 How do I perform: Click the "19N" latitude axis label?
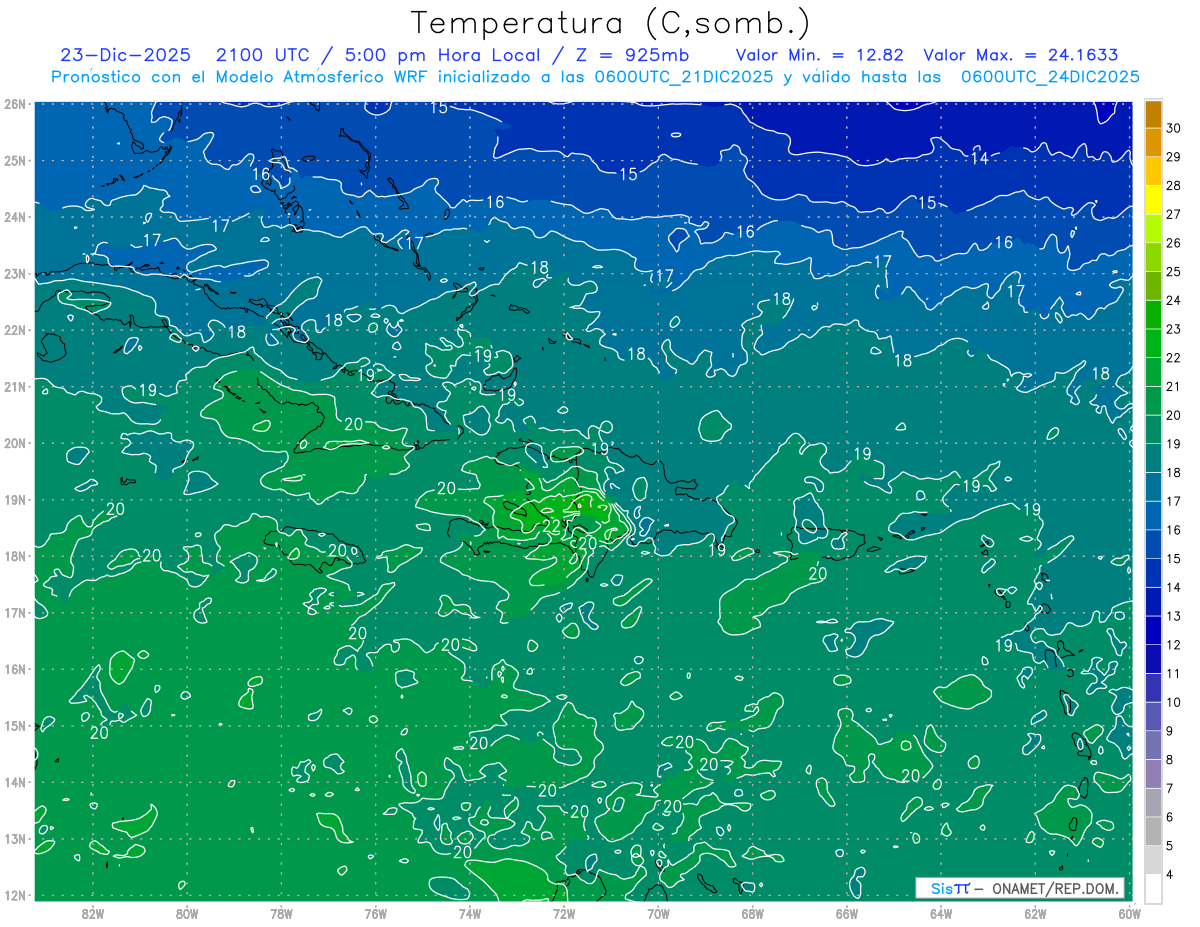point(15,499)
